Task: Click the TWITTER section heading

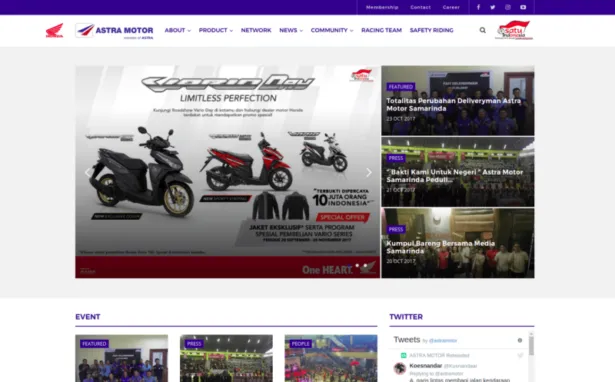Action: [x=406, y=317]
